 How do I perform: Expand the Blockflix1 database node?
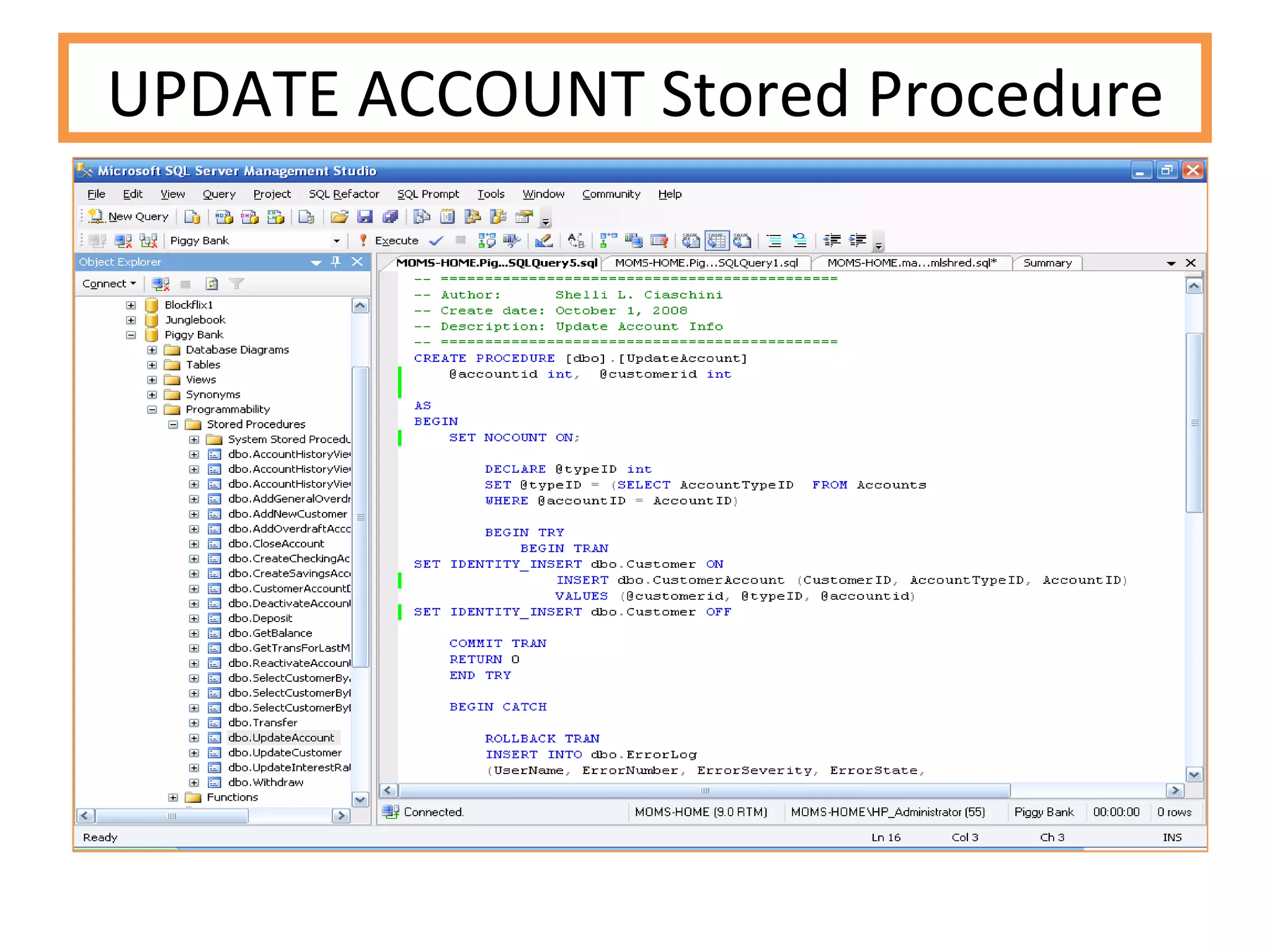click(x=131, y=305)
